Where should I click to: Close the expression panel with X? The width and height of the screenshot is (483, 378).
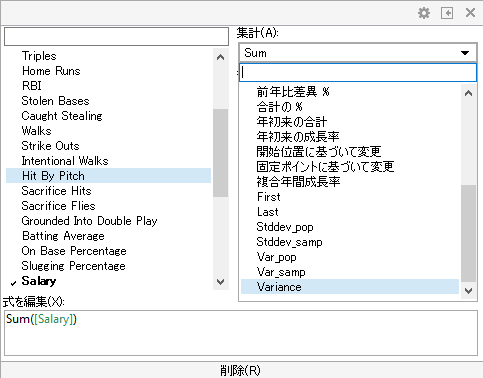pyautogui.click(x=470, y=13)
